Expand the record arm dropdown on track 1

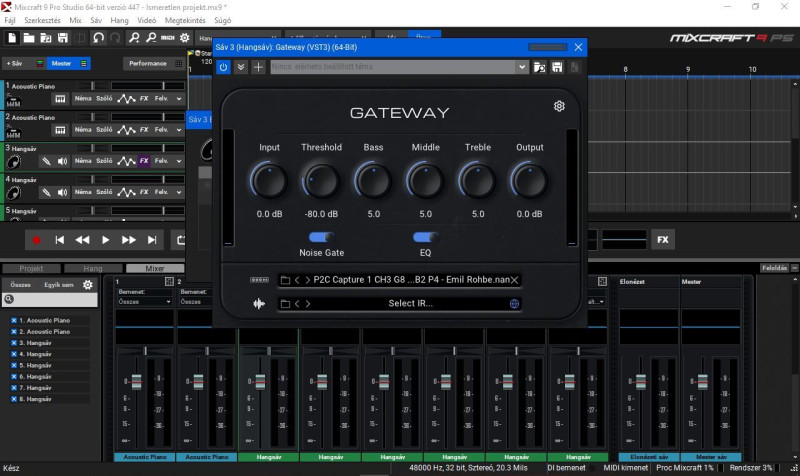tap(179, 99)
